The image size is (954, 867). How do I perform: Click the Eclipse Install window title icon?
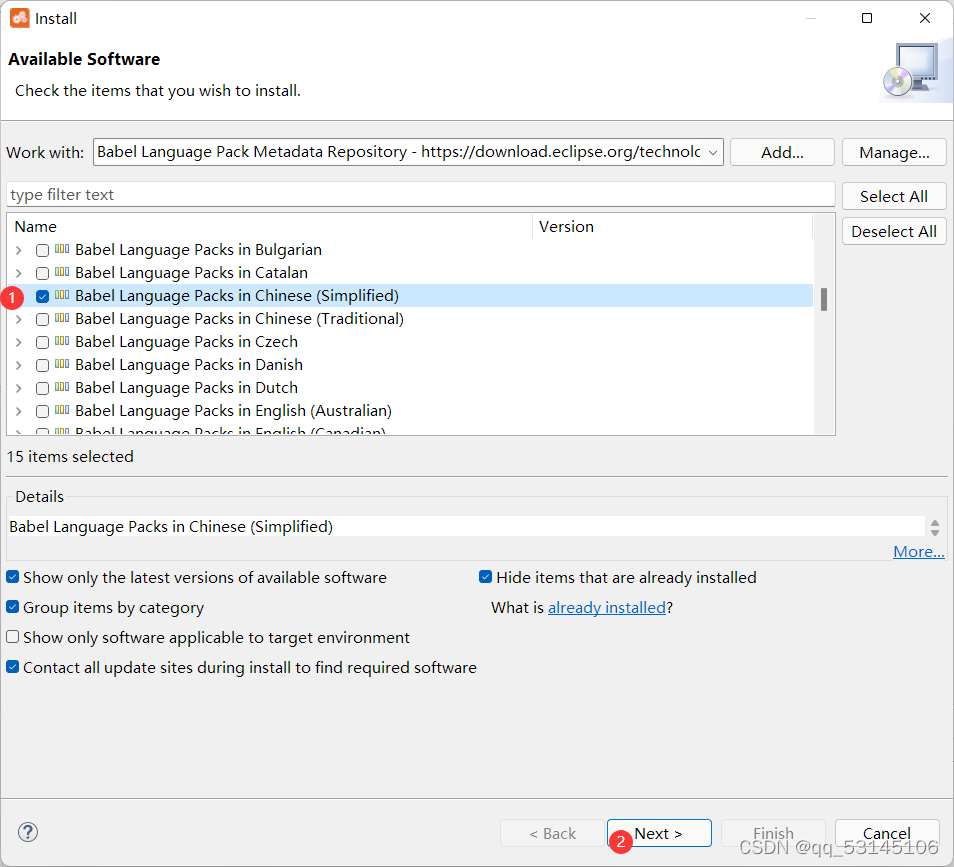click(x=19, y=18)
